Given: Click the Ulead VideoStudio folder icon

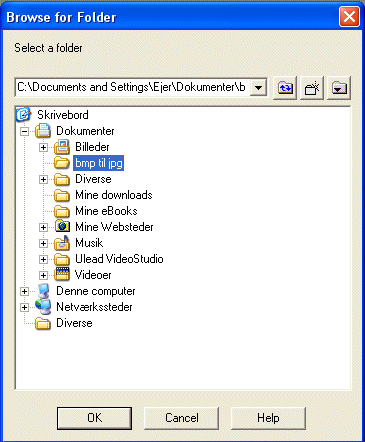Looking at the screenshot, I should pos(62,259).
